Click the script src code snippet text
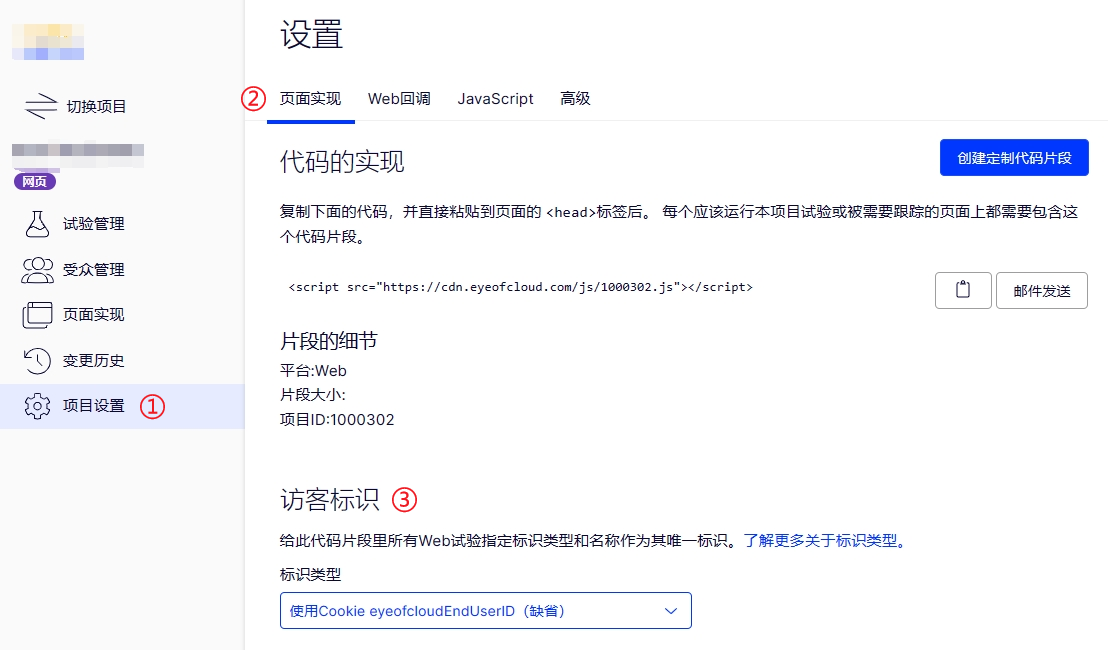 (x=520, y=287)
